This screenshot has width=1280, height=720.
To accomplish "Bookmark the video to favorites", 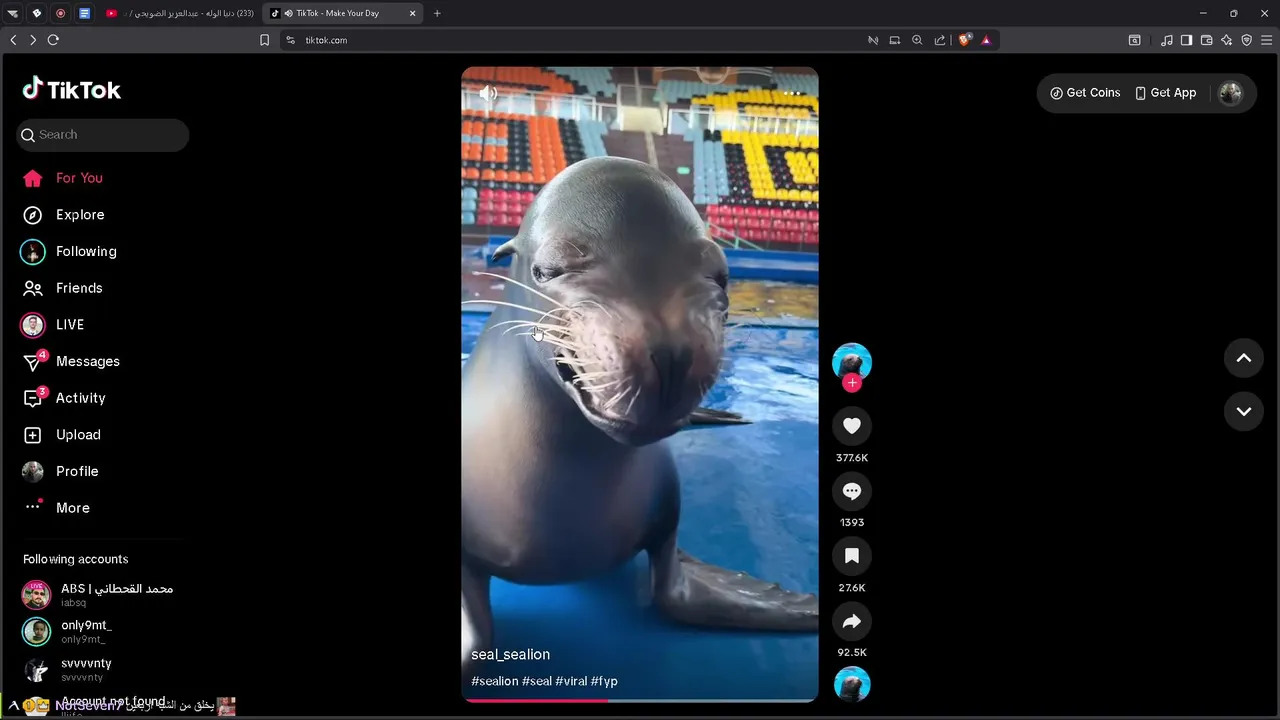I will coord(852,556).
